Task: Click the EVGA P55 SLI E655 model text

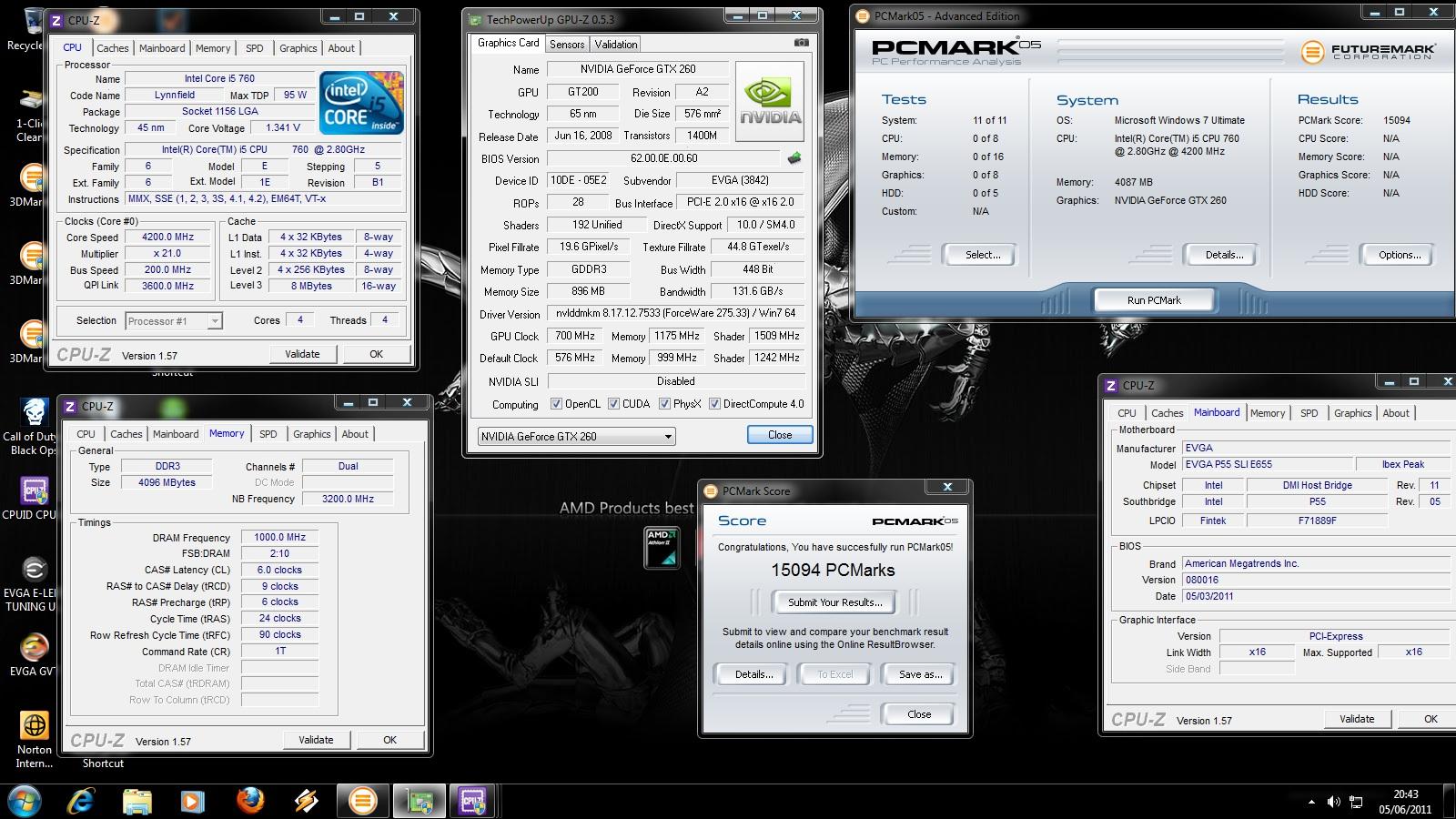Action: [1229, 464]
